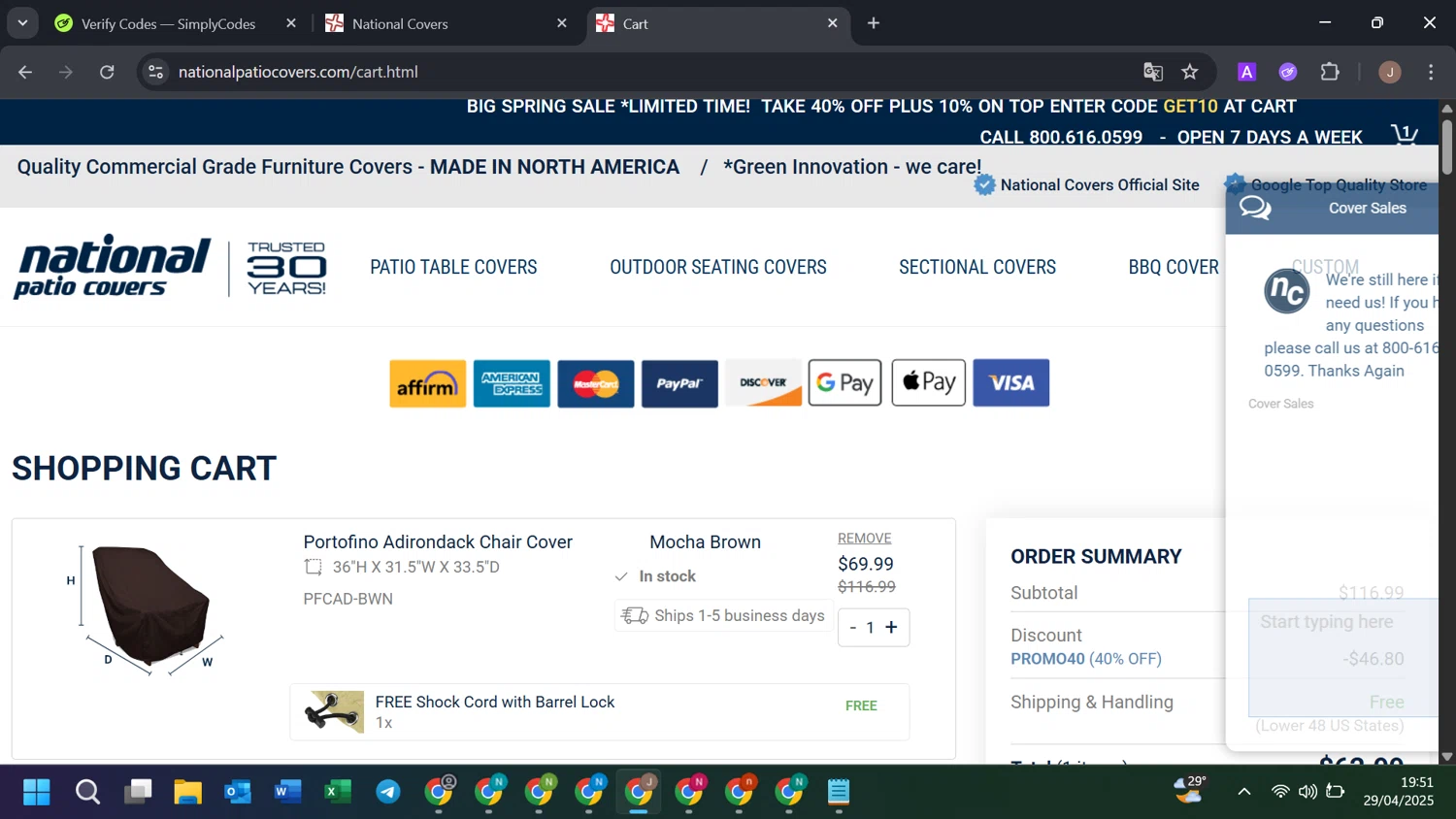The height and width of the screenshot is (819, 1456).
Task: Open BBQ Cover menu
Action: tap(1173, 267)
